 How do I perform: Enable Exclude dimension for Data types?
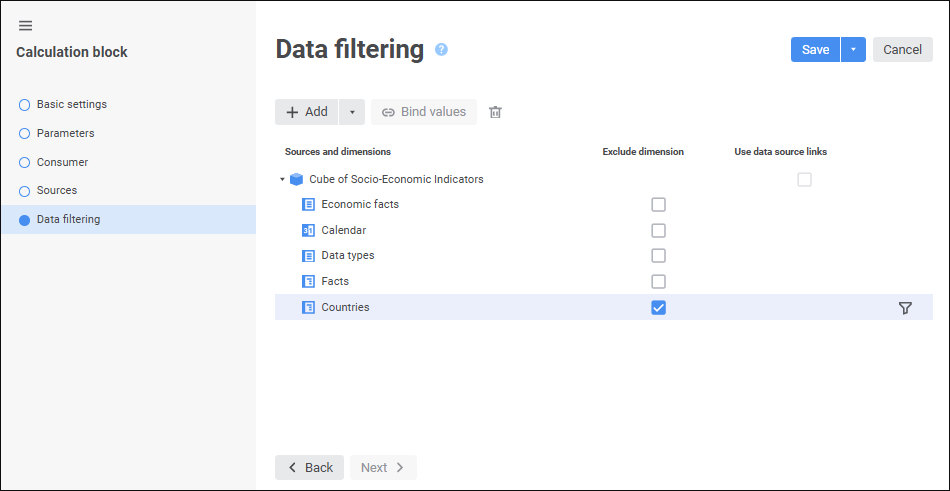coord(658,256)
